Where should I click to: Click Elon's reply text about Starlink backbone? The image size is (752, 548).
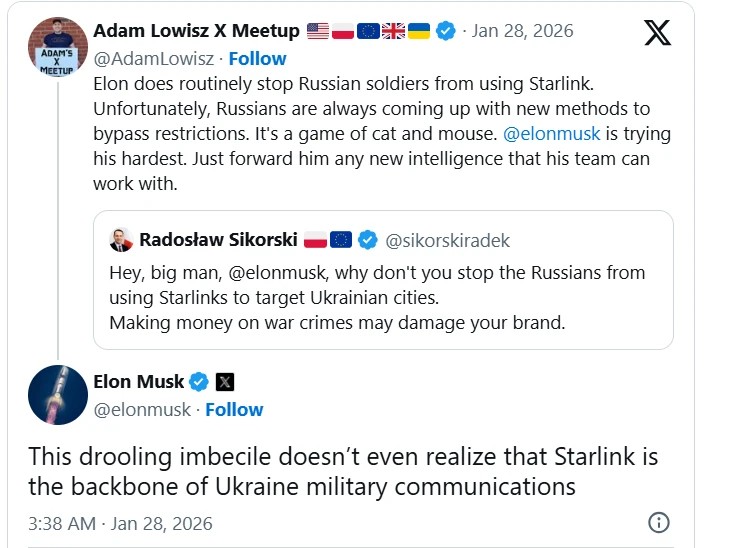(343, 472)
